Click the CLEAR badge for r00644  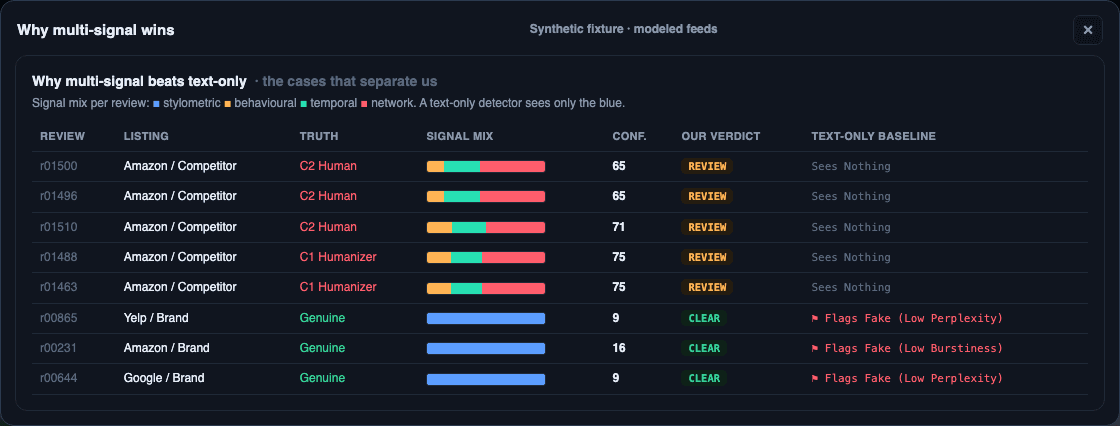pyautogui.click(x=704, y=377)
